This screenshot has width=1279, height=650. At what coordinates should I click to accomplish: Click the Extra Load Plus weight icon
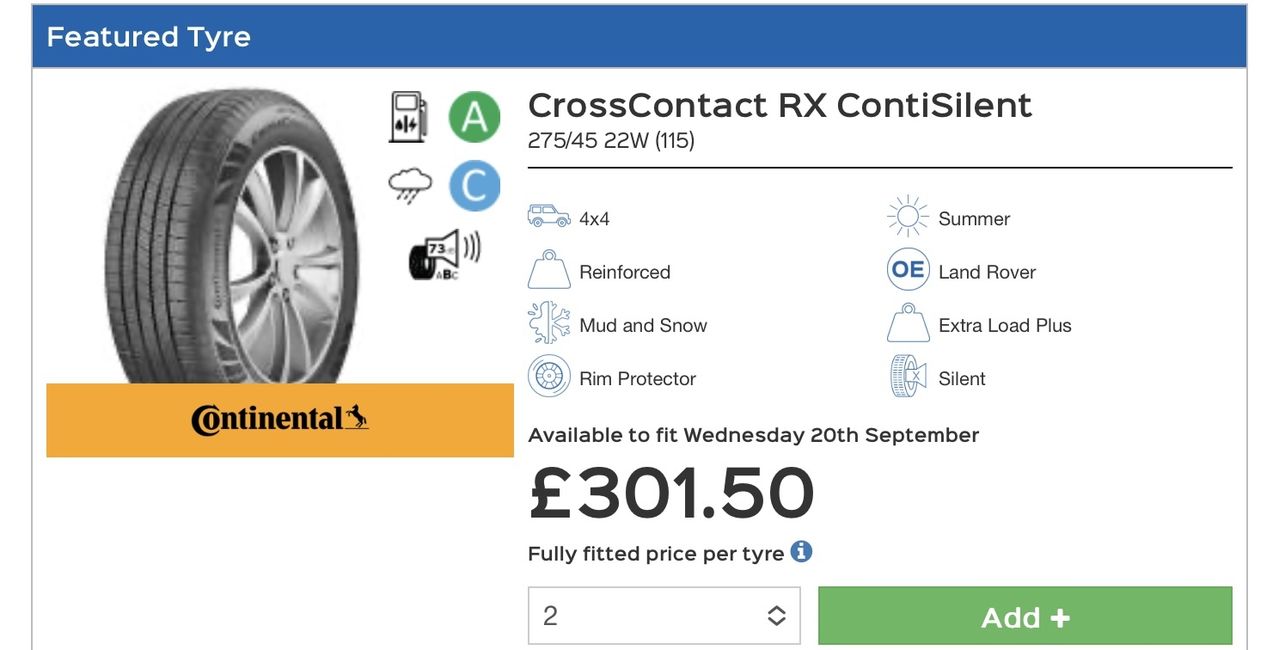coord(908,324)
